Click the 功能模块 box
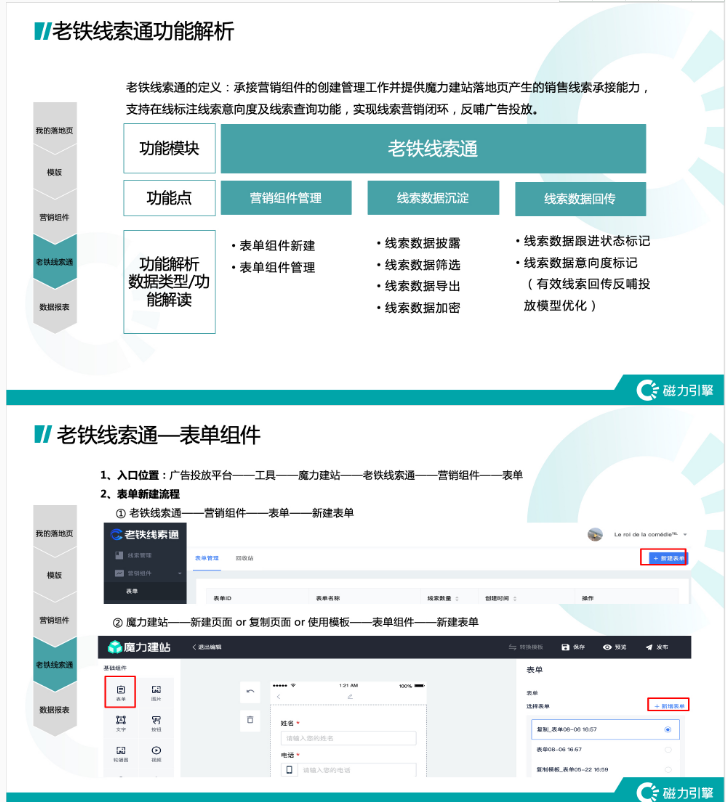Screen dimensions: 726x802 [x=169, y=148]
